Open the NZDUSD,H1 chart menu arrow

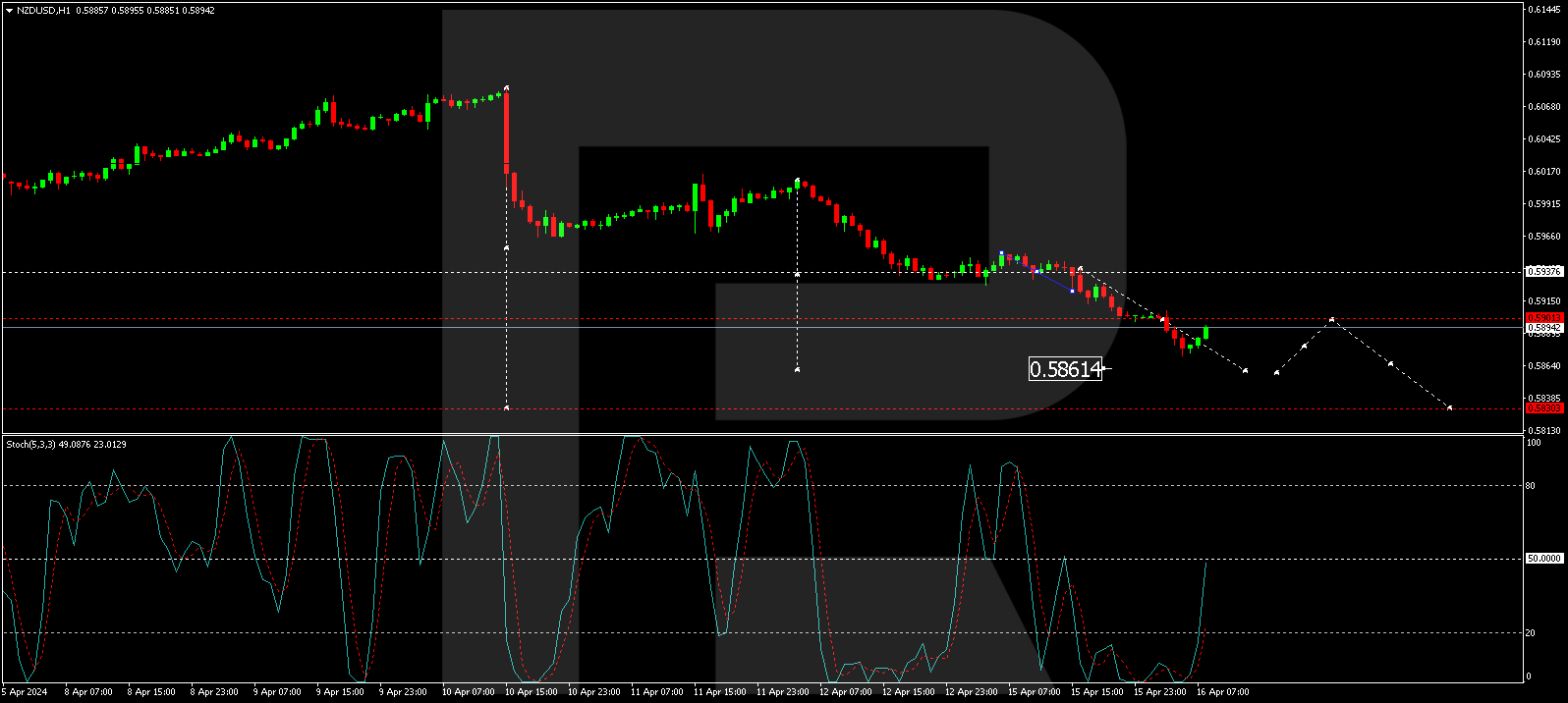[10, 11]
